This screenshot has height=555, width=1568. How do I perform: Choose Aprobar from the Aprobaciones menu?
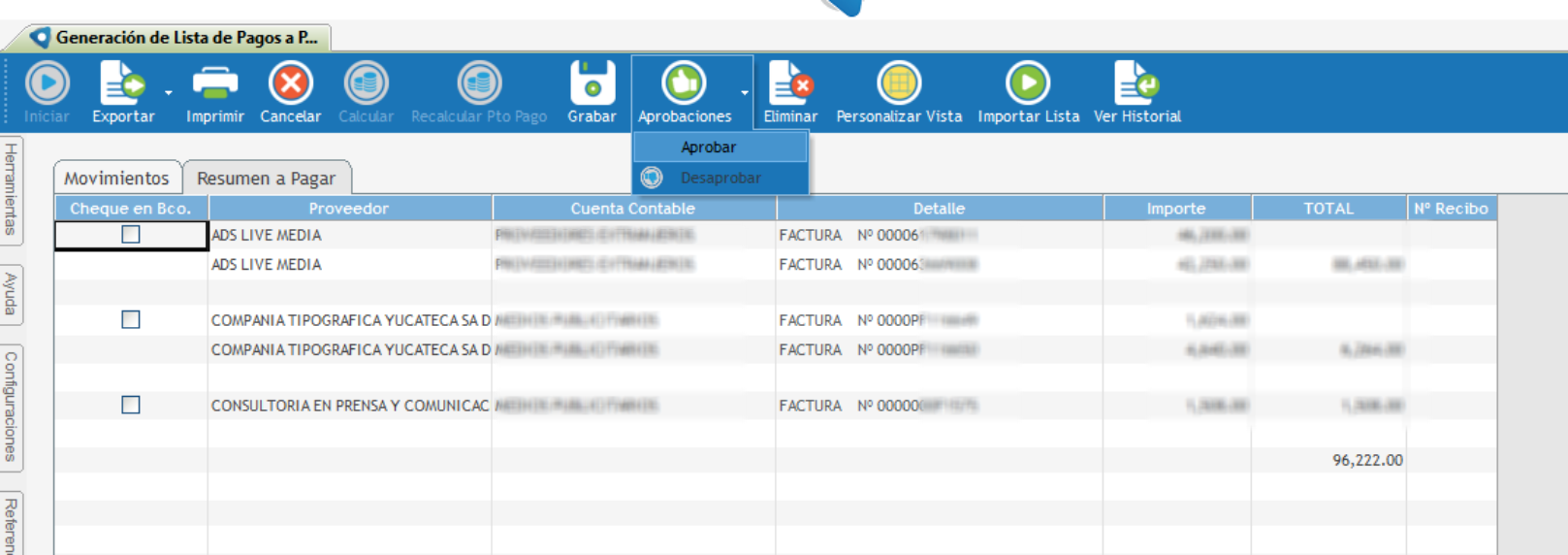[720, 147]
